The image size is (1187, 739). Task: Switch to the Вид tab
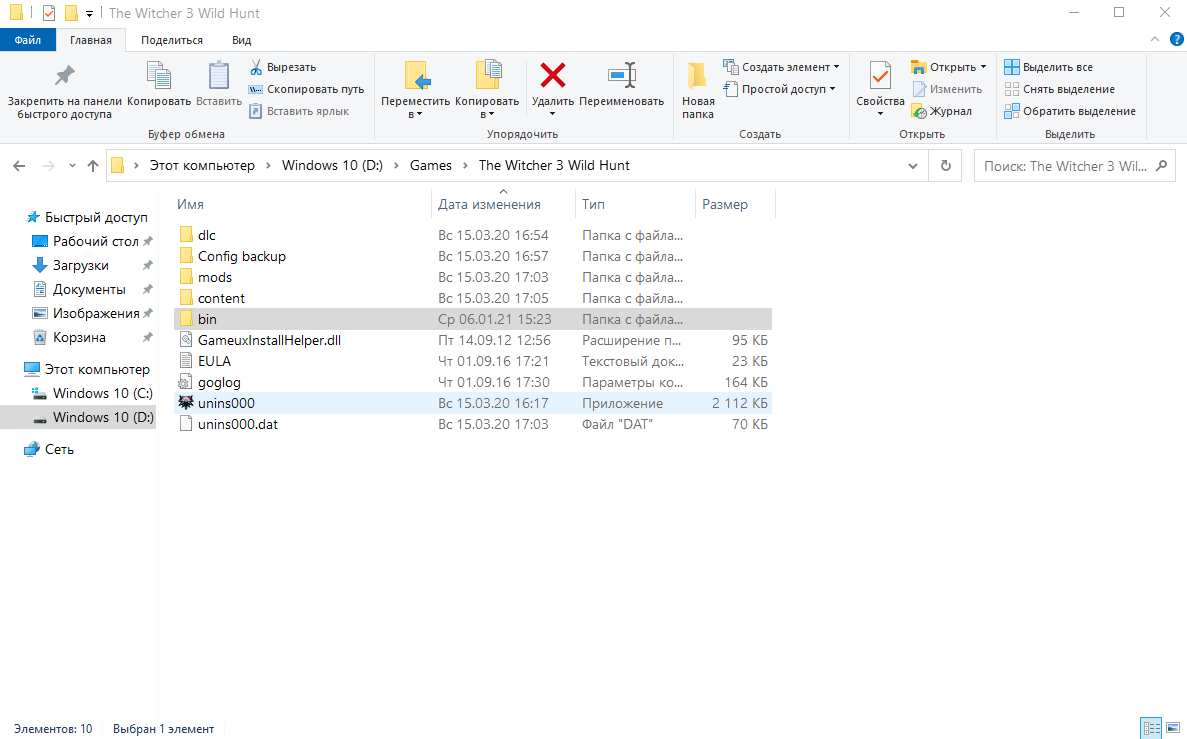coord(241,40)
